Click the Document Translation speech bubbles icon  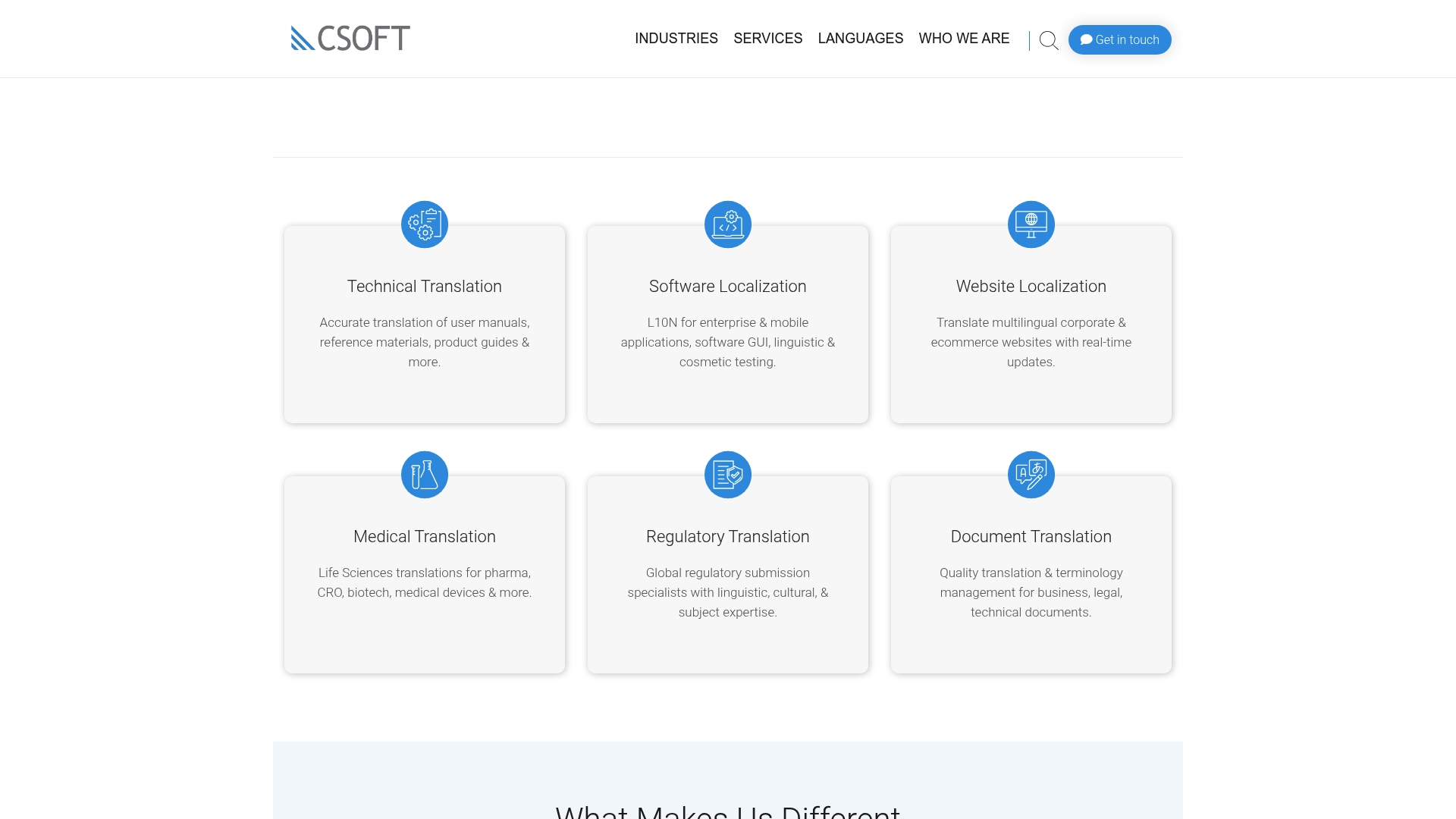coord(1031,474)
